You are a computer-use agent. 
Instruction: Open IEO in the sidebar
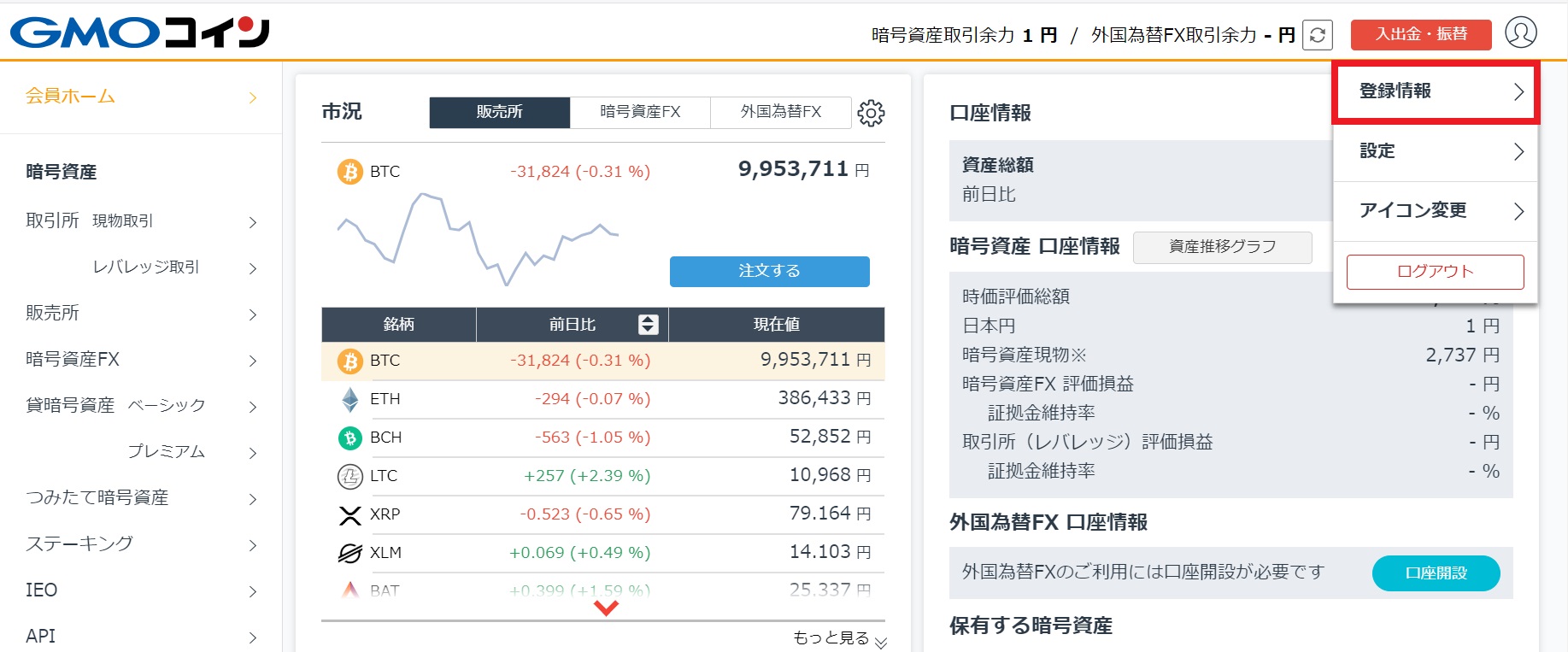[141, 590]
